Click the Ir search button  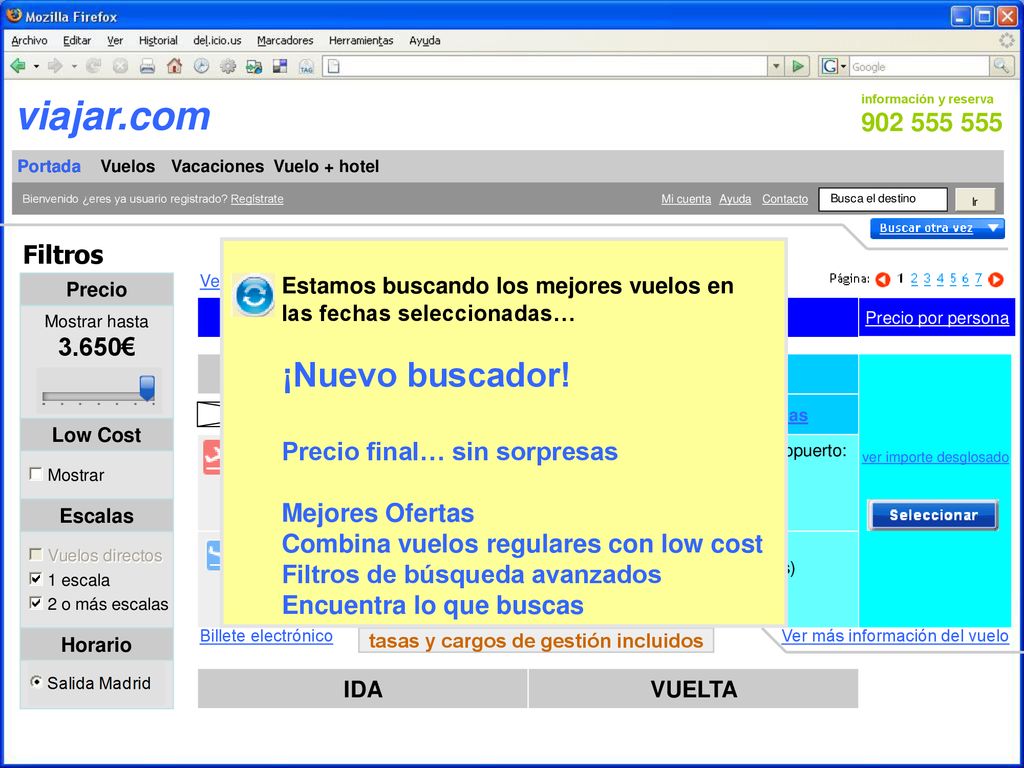pos(975,200)
